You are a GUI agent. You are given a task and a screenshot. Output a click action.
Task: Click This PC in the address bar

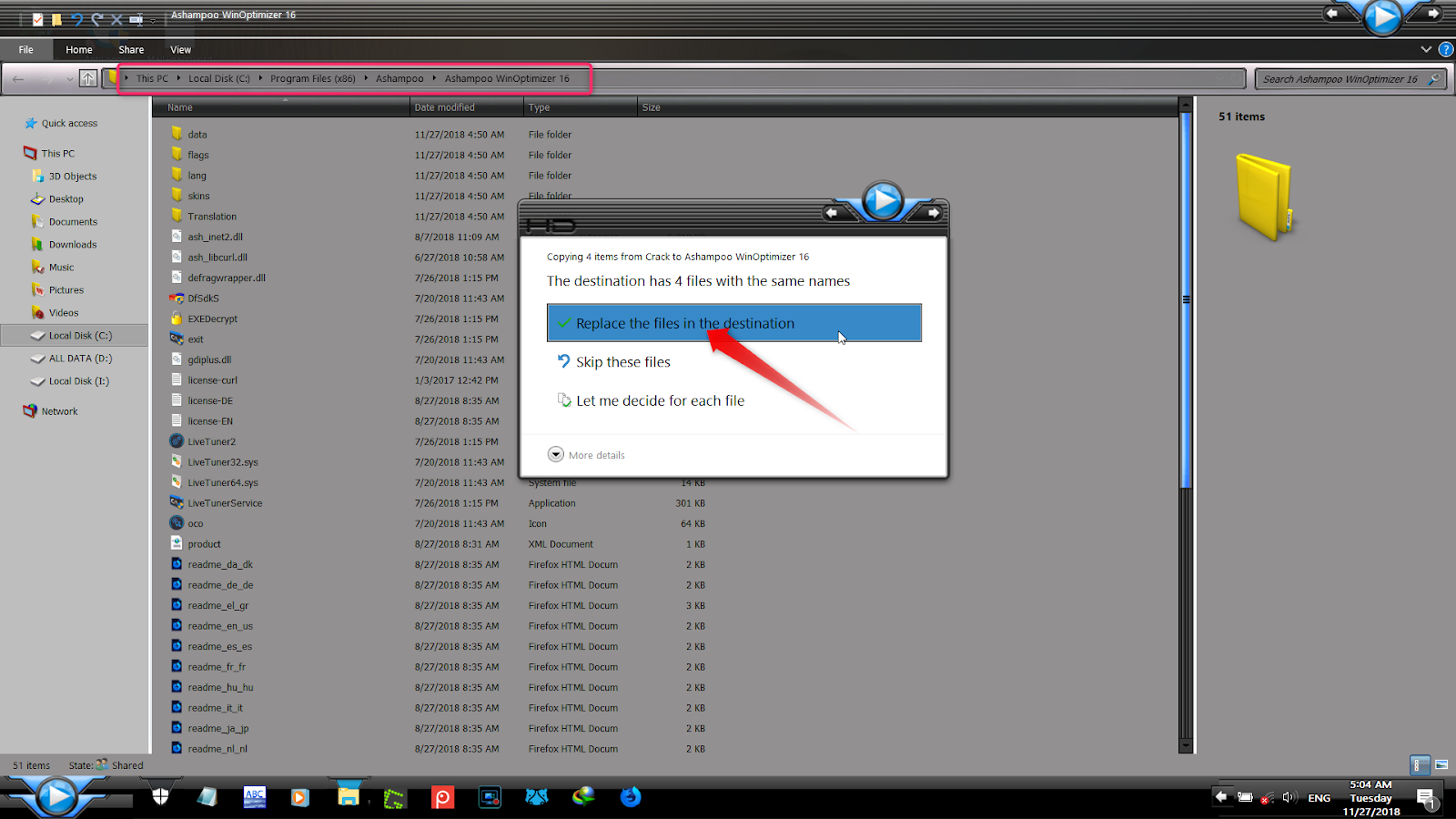[152, 79]
